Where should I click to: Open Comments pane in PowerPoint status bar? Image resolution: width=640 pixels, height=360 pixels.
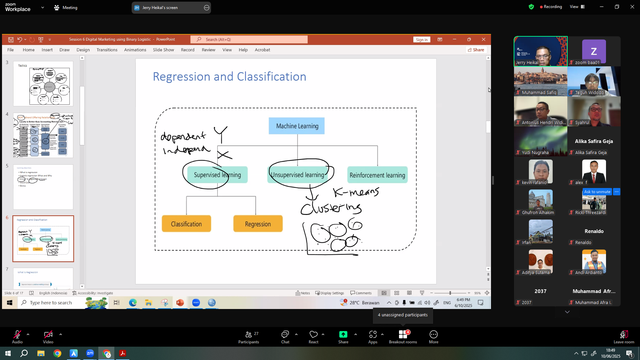(x=361, y=293)
